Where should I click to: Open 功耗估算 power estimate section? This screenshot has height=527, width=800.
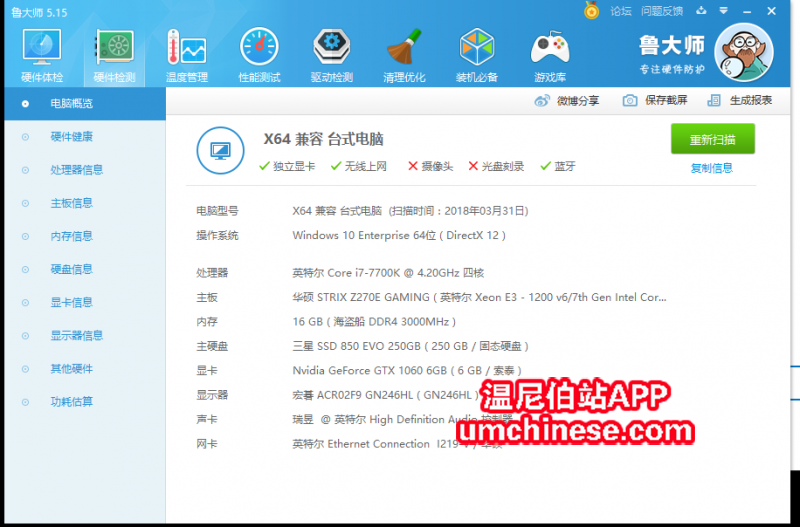coord(71,401)
